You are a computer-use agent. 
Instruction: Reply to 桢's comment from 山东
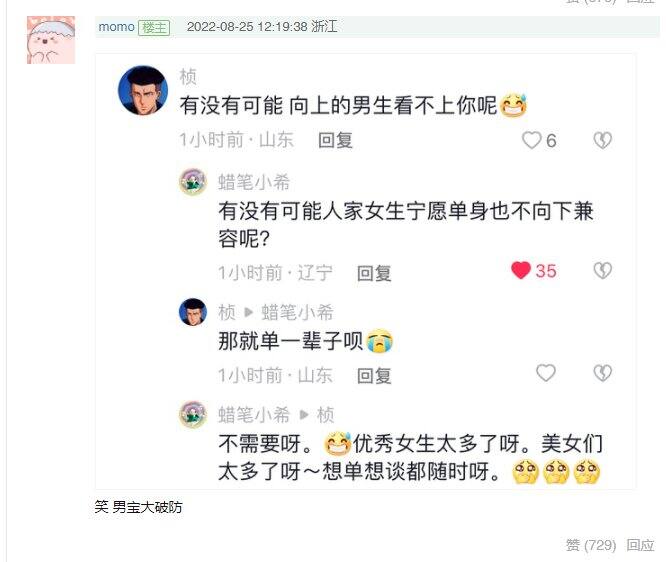tap(335, 140)
